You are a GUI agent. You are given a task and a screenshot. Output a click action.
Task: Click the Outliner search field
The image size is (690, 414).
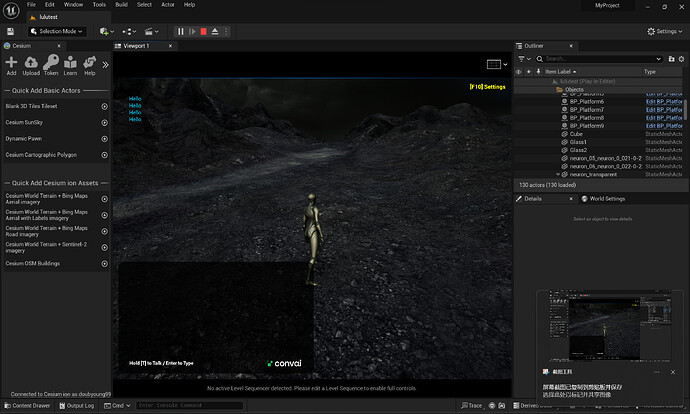point(599,59)
